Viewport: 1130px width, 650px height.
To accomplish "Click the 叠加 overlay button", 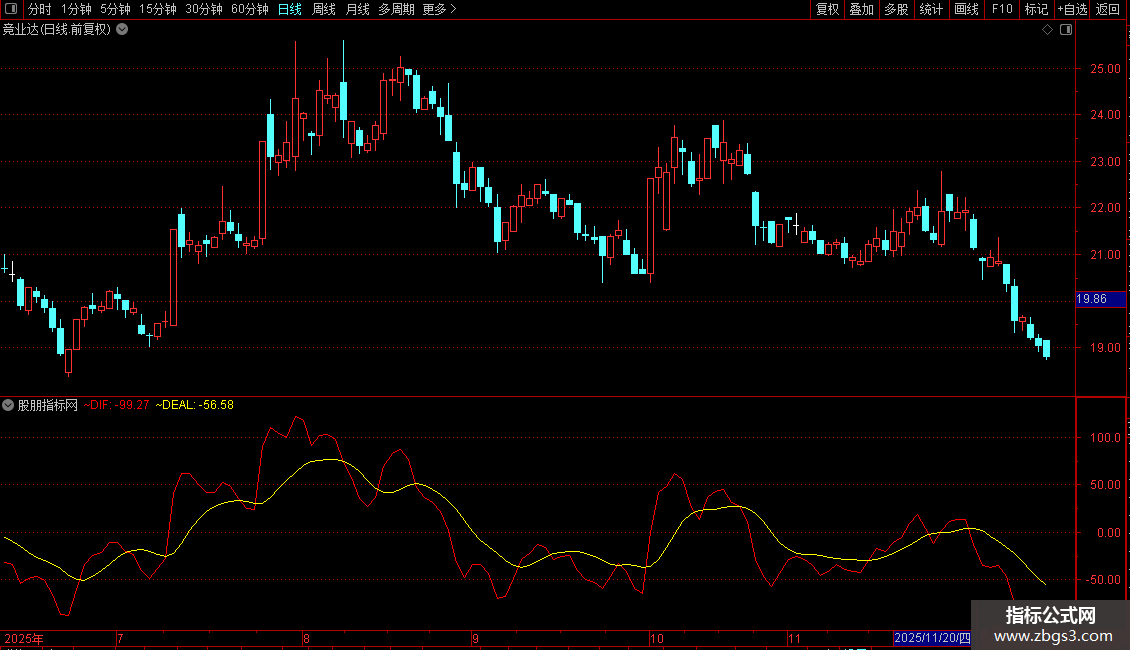I will pos(861,9).
